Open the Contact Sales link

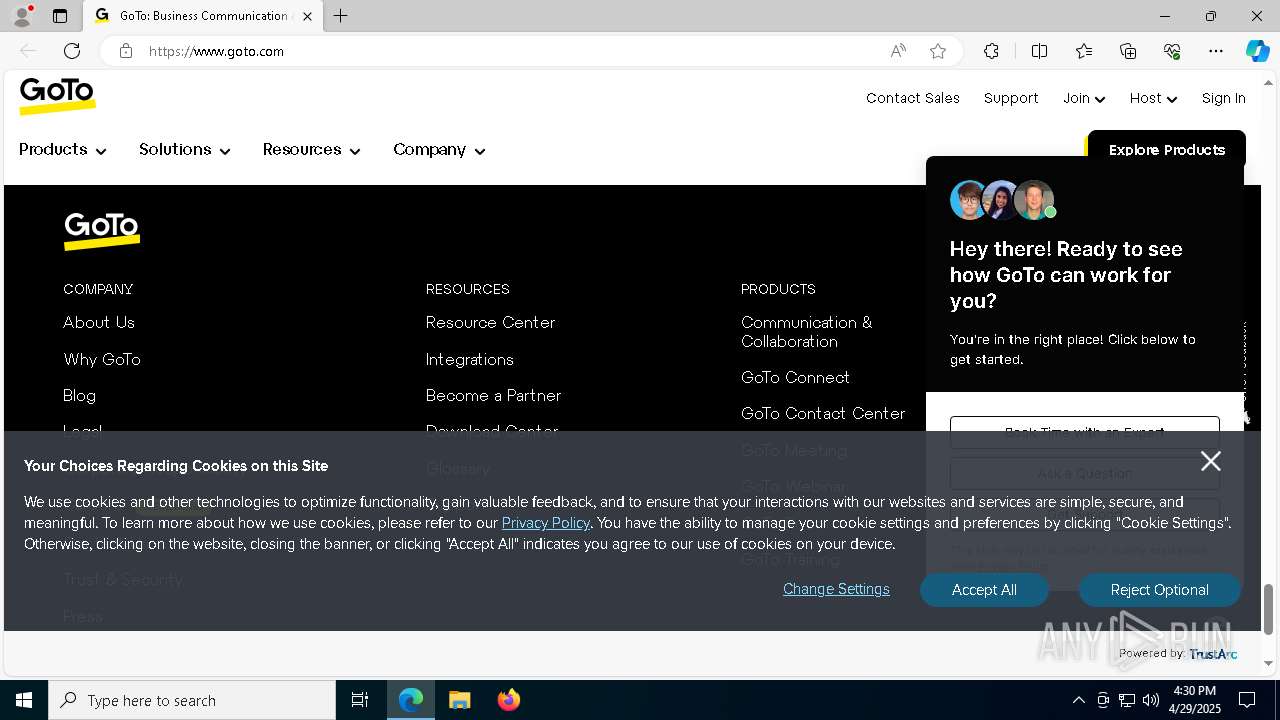[x=913, y=98]
